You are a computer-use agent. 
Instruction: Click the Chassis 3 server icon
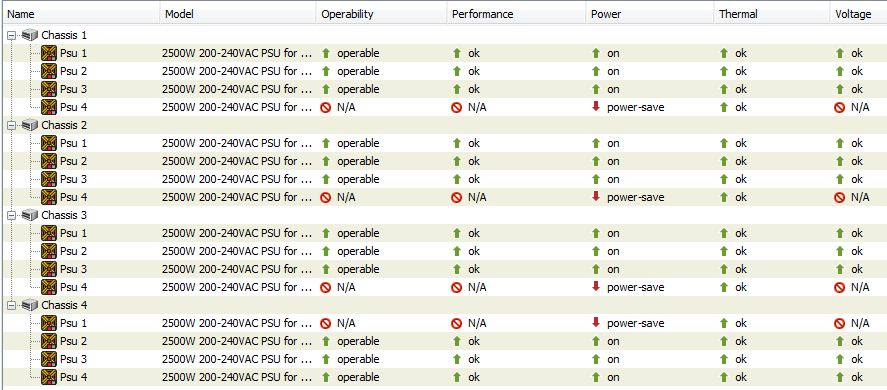(x=29, y=215)
